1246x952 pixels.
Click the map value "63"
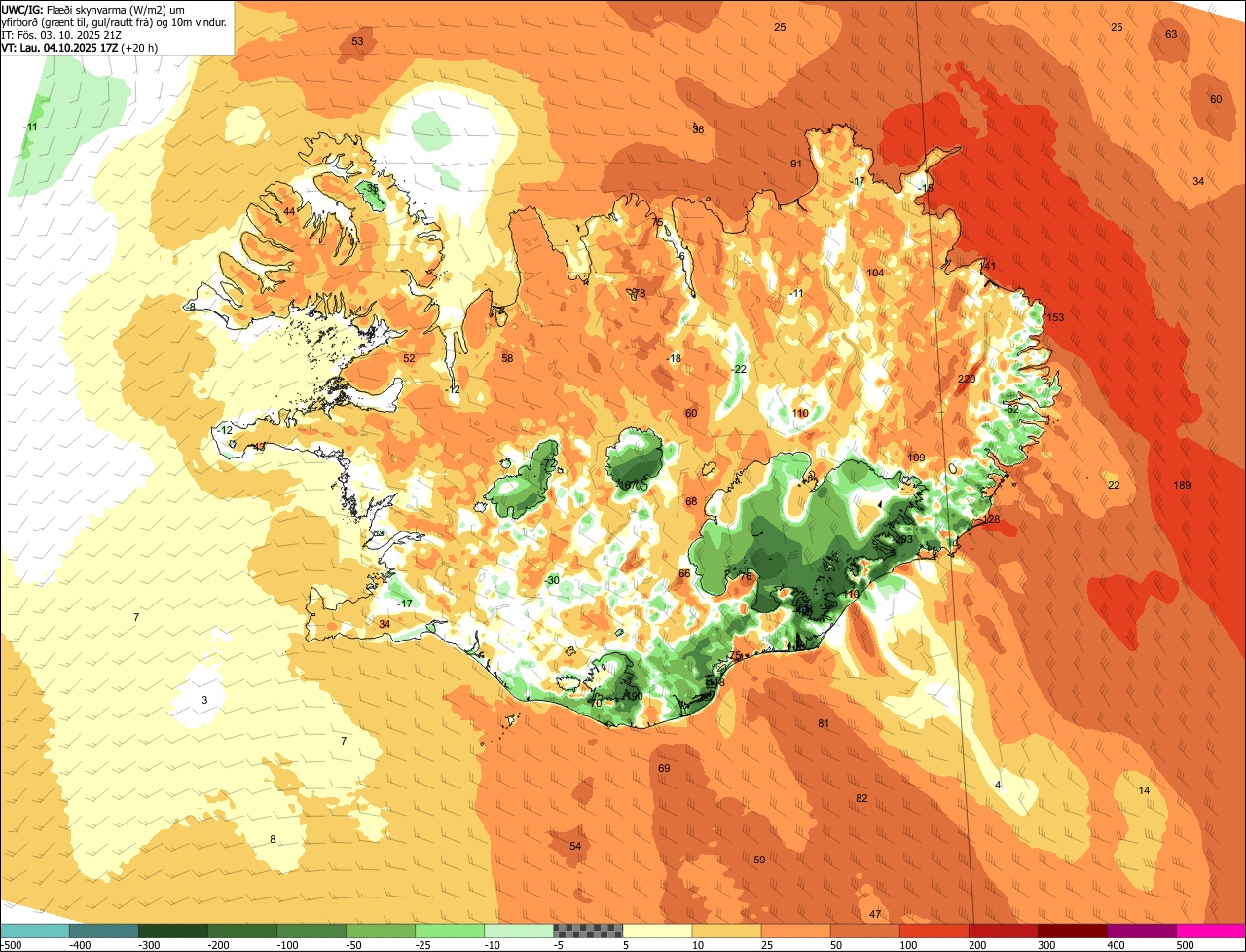pyautogui.click(x=1171, y=34)
